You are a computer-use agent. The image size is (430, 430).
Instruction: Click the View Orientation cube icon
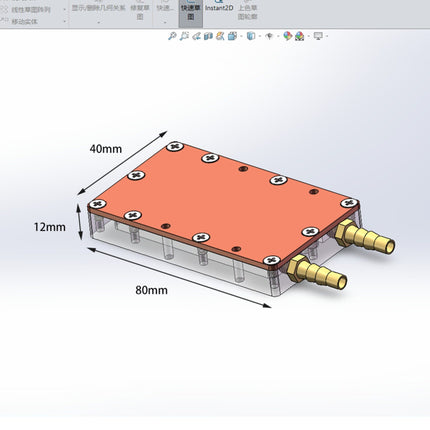pyautogui.click(x=232, y=36)
